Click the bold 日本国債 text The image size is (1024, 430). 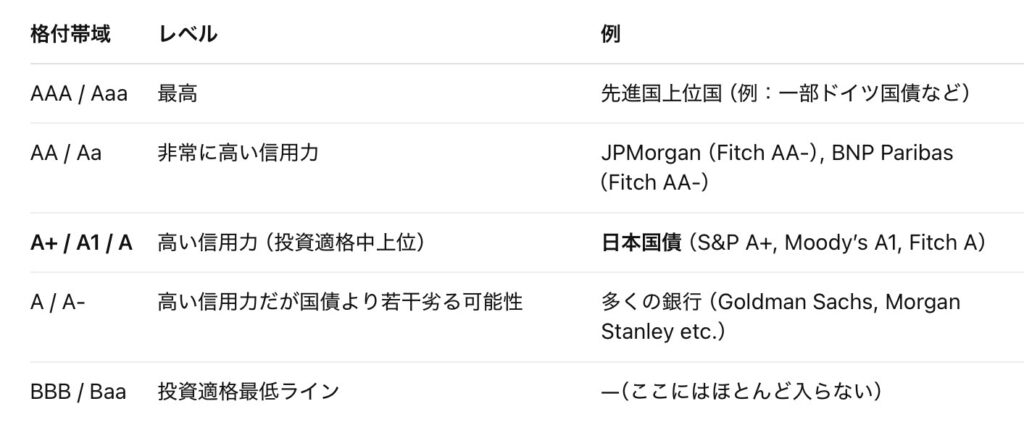[x=641, y=242]
